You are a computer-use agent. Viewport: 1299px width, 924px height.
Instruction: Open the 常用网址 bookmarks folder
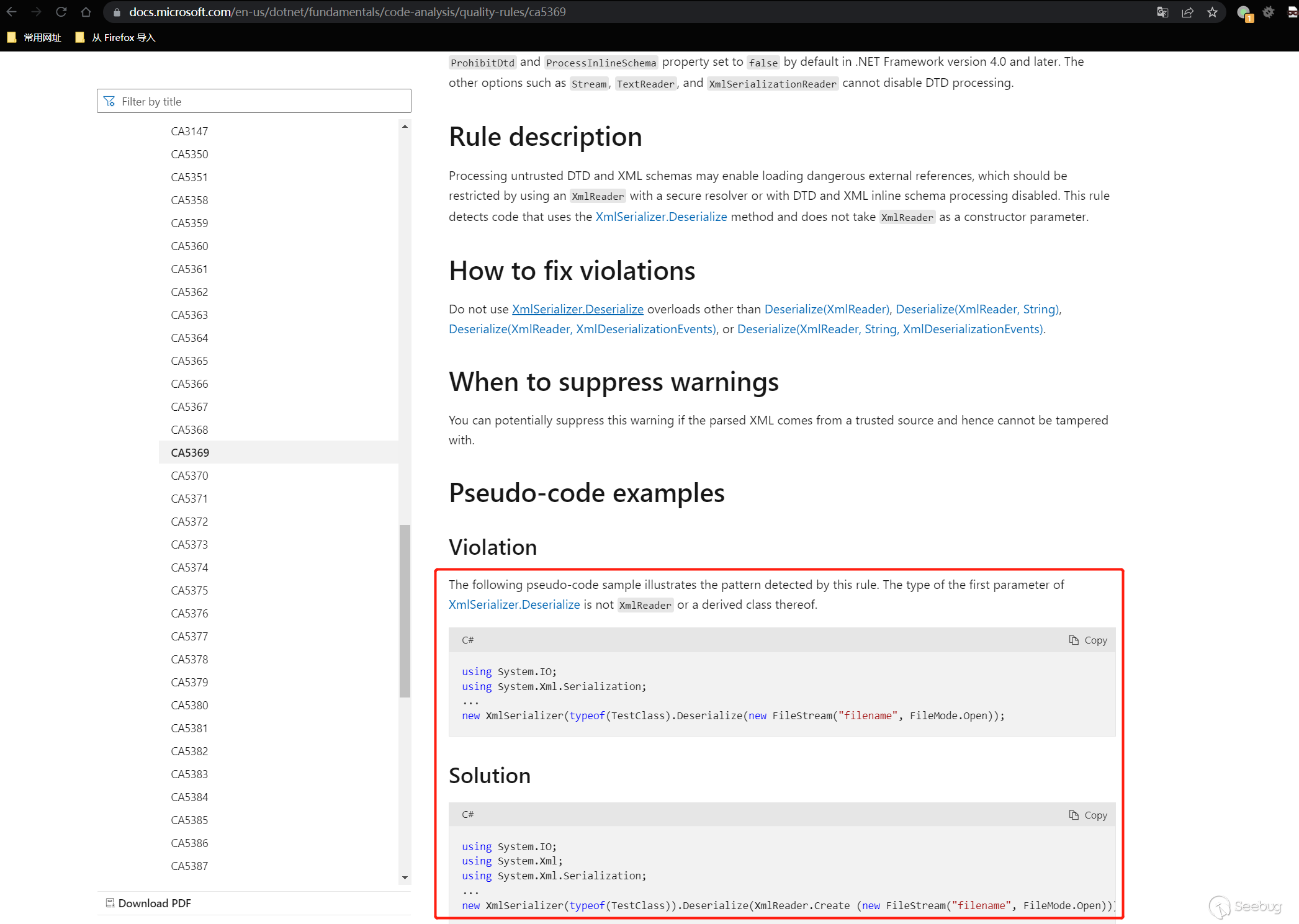(35, 37)
